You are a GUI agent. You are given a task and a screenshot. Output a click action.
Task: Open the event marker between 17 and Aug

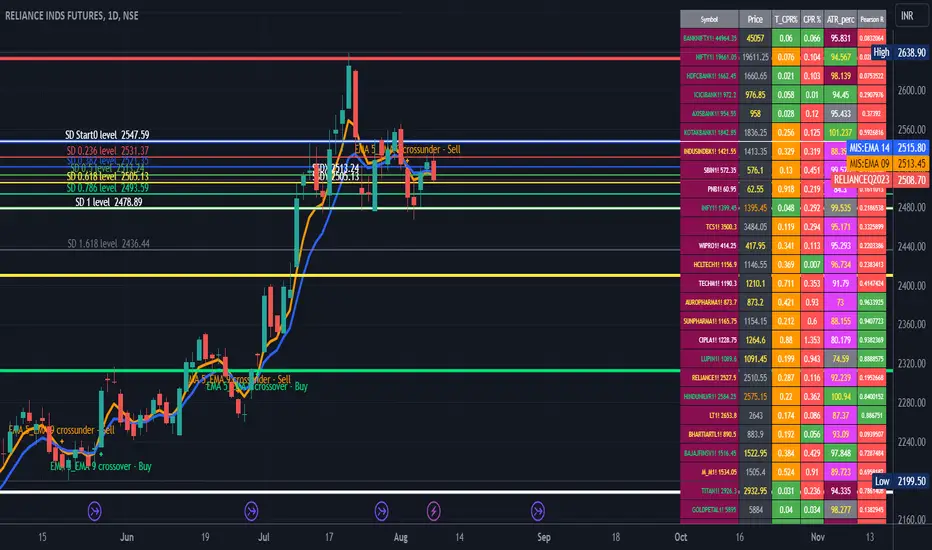381,511
